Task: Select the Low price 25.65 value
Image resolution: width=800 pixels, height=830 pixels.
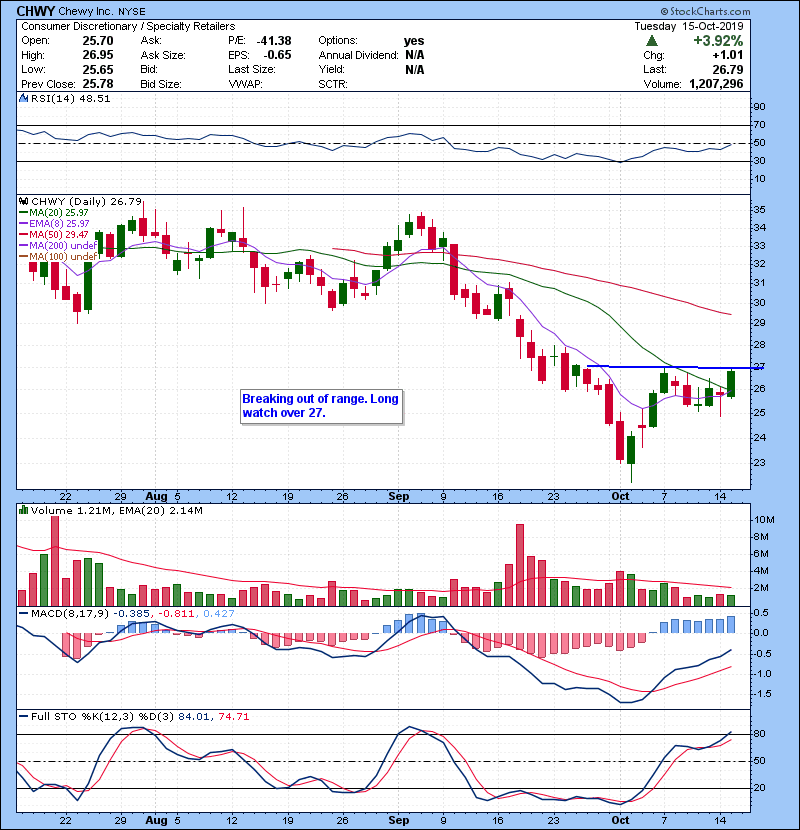Action: (97, 69)
